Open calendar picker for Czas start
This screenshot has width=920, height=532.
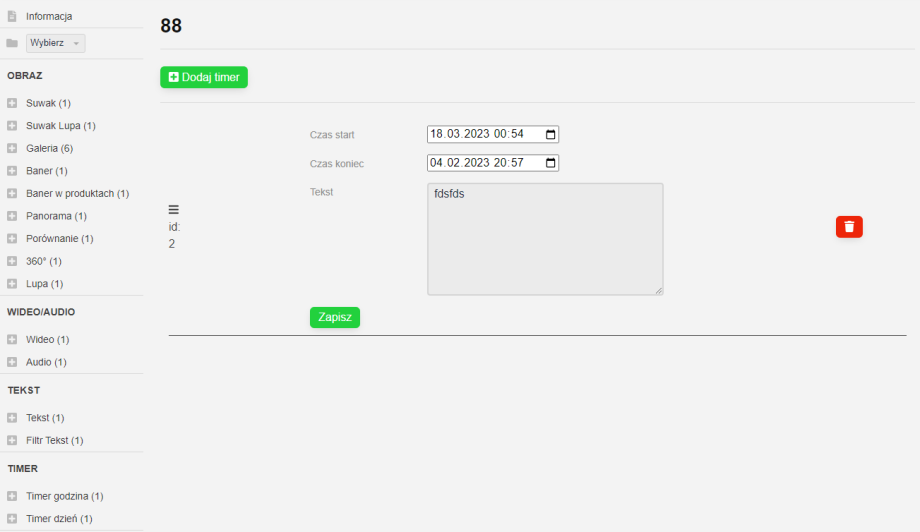tap(550, 134)
